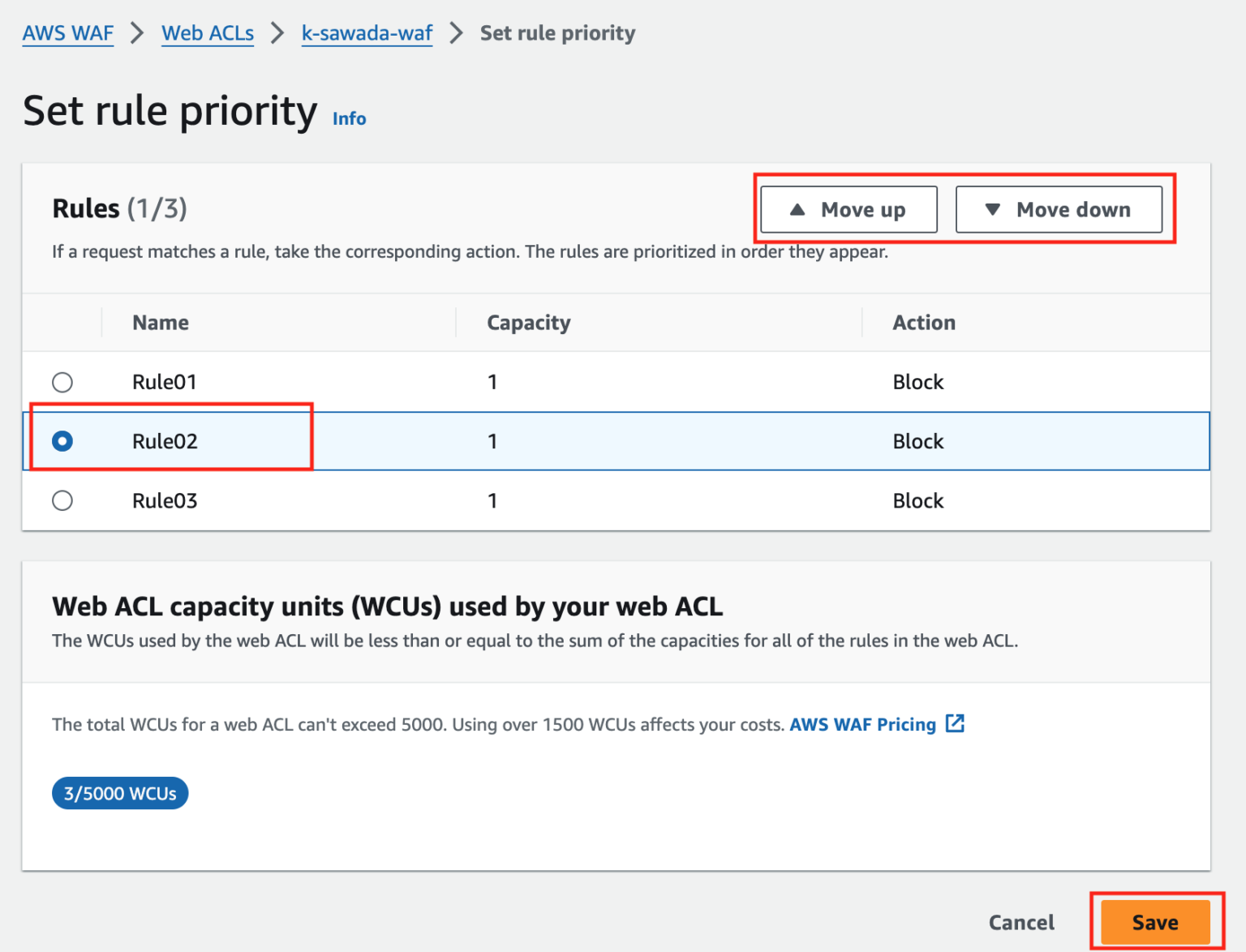Open the k-sawada-waf web ACL breadcrumb
The image size is (1246, 952).
pos(367,33)
